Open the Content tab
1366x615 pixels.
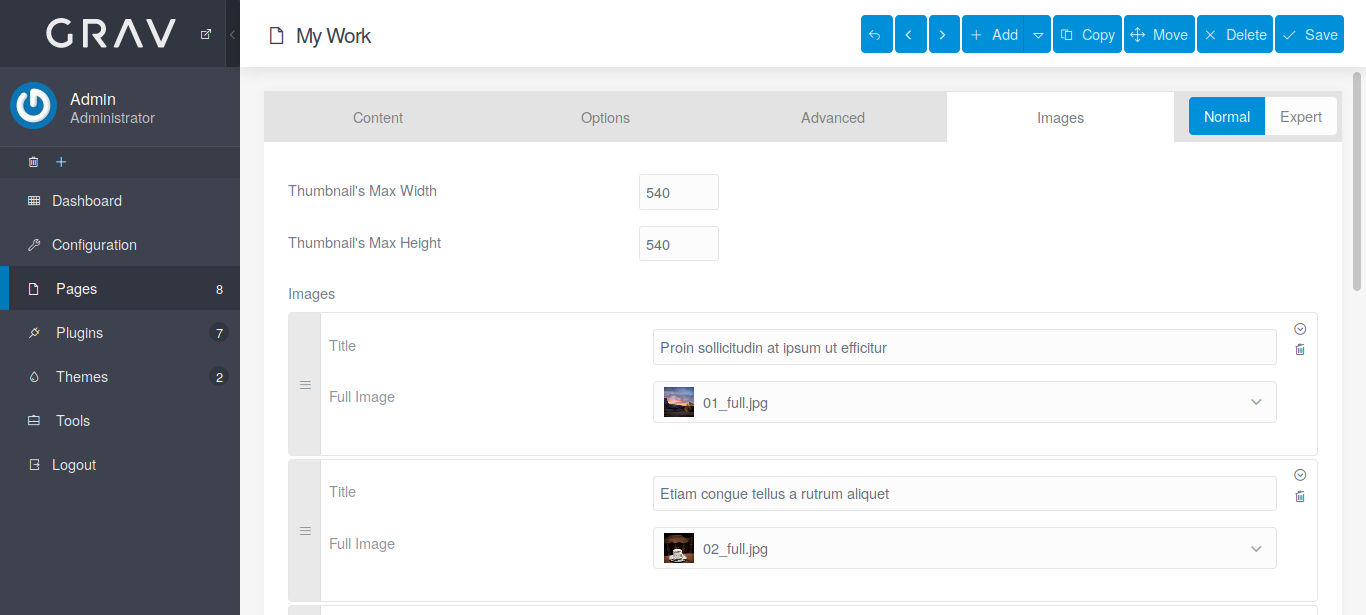click(378, 117)
